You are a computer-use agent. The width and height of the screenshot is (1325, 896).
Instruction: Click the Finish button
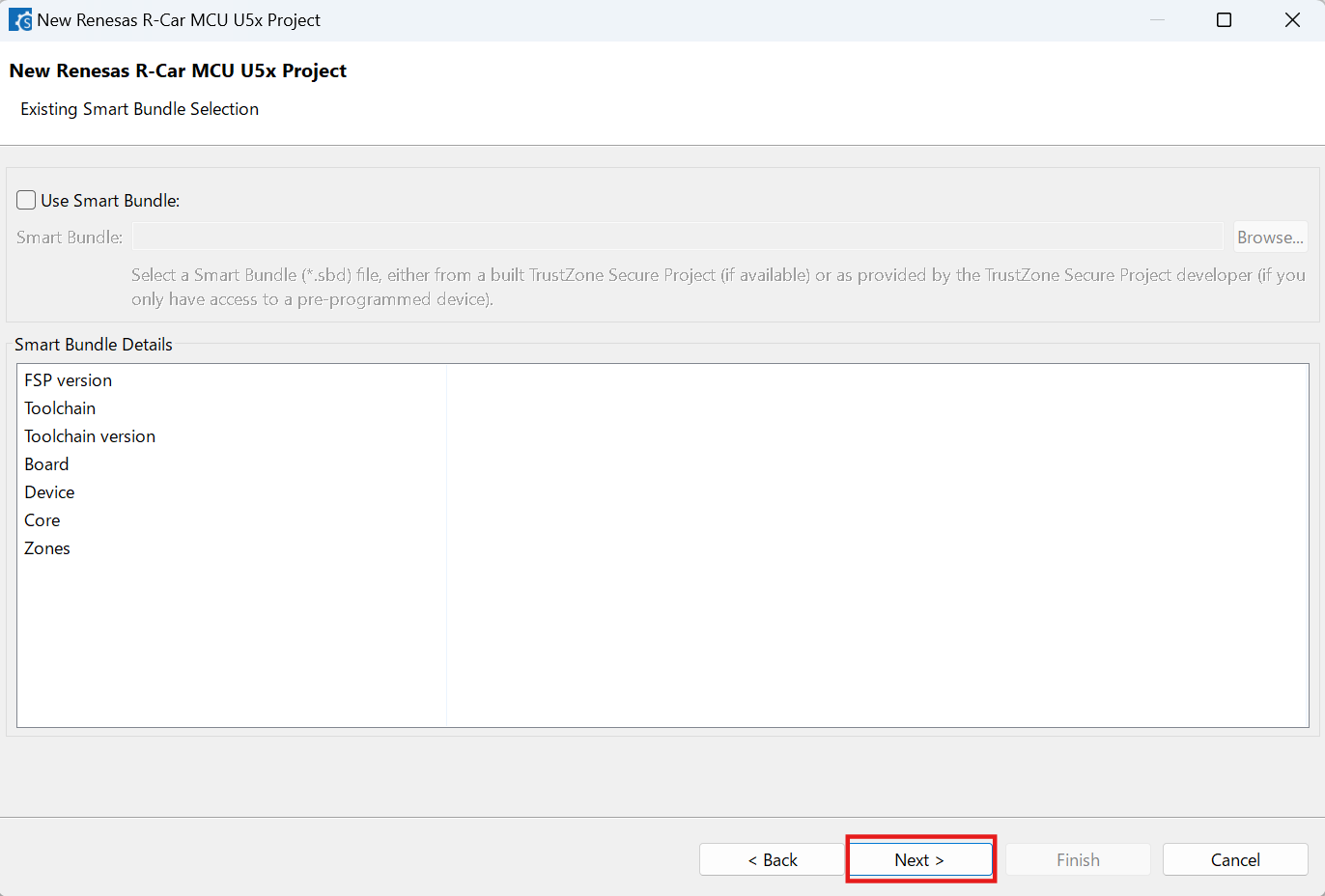click(1078, 859)
